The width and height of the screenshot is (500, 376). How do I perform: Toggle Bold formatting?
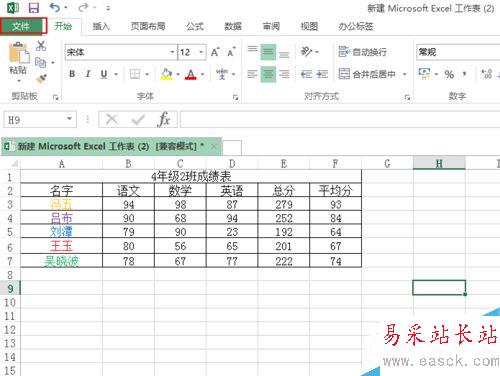point(72,74)
